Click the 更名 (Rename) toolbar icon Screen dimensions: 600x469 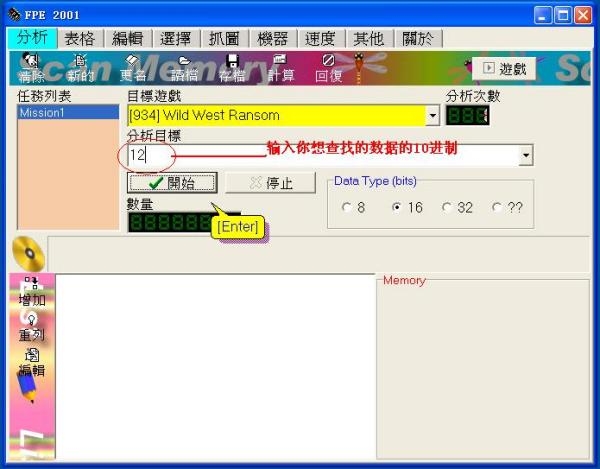pos(132,68)
